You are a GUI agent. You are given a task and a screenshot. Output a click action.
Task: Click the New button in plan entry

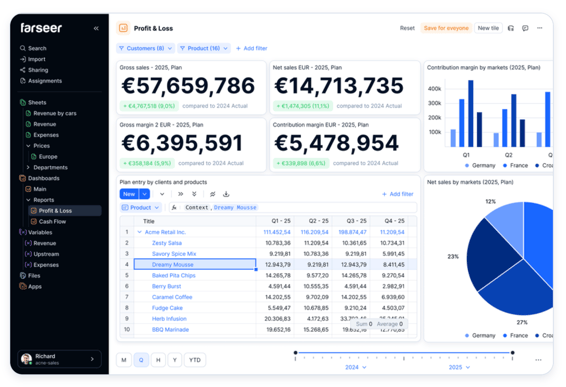(129, 194)
